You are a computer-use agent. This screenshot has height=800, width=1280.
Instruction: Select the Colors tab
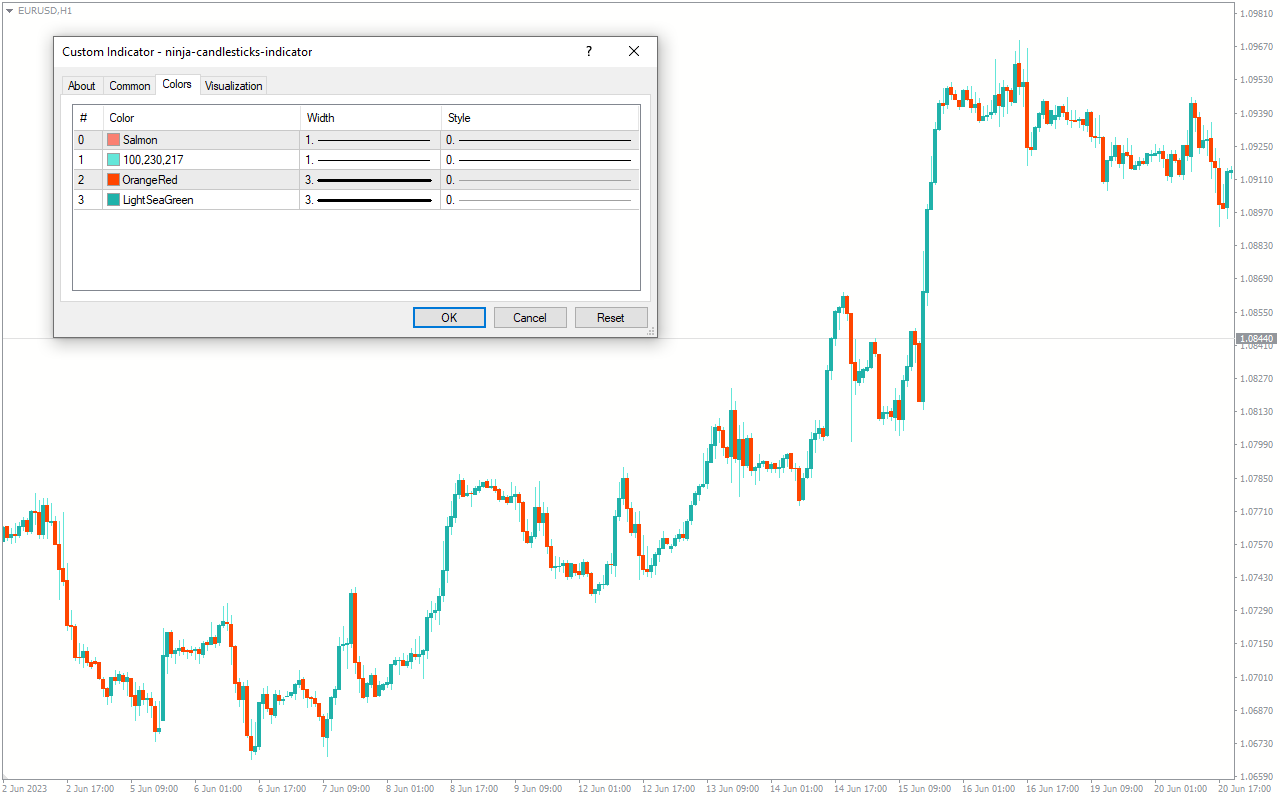[x=177, y=84]
